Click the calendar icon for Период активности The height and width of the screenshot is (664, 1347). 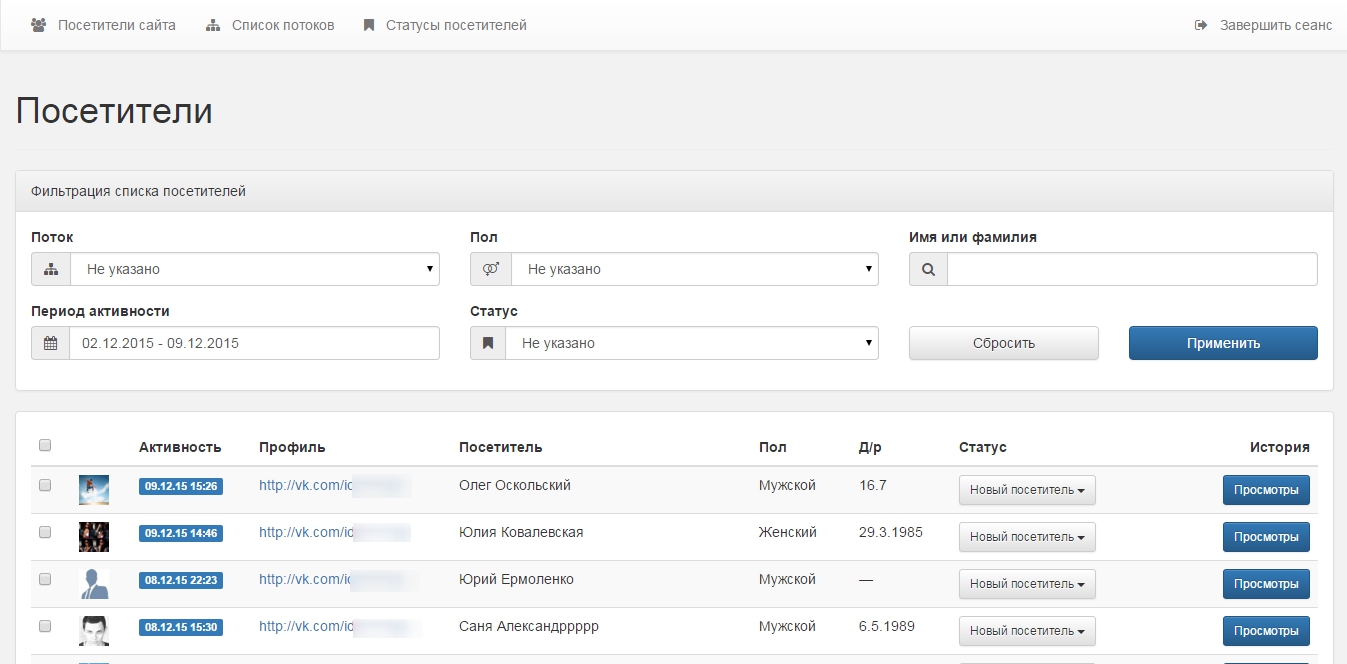tap(50, 343)
